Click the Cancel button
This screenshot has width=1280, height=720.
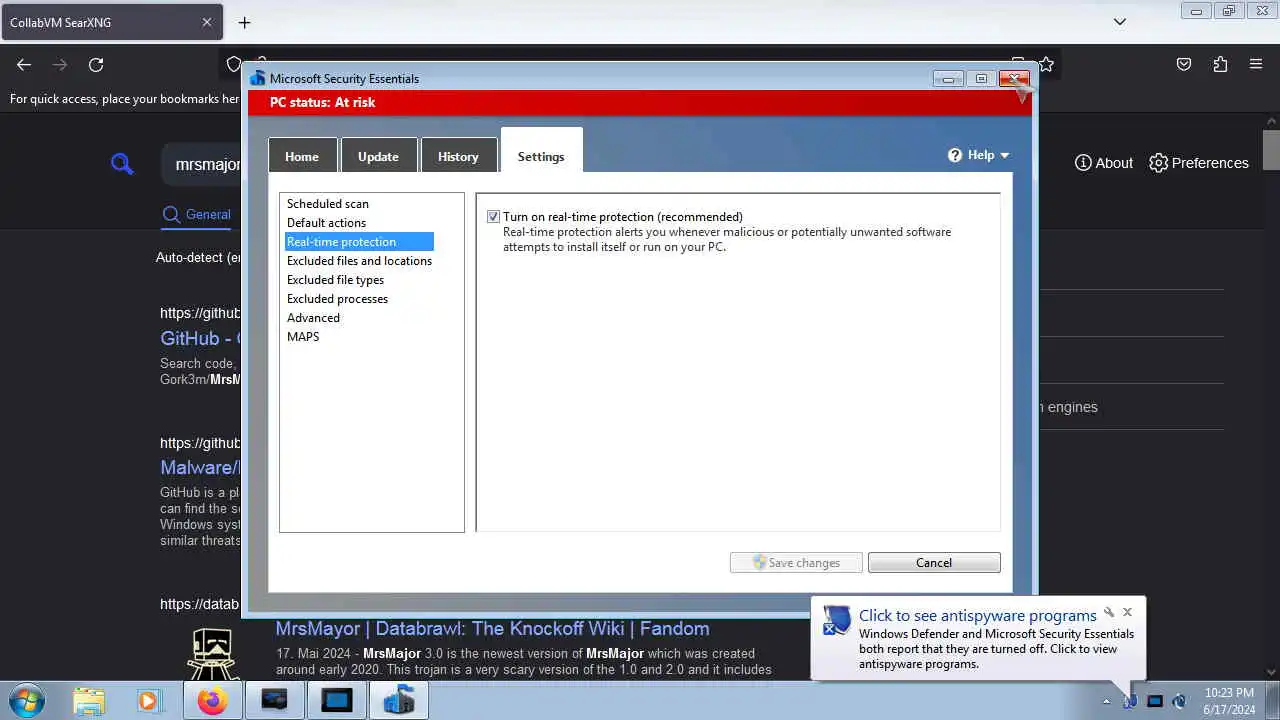point(934,563)
